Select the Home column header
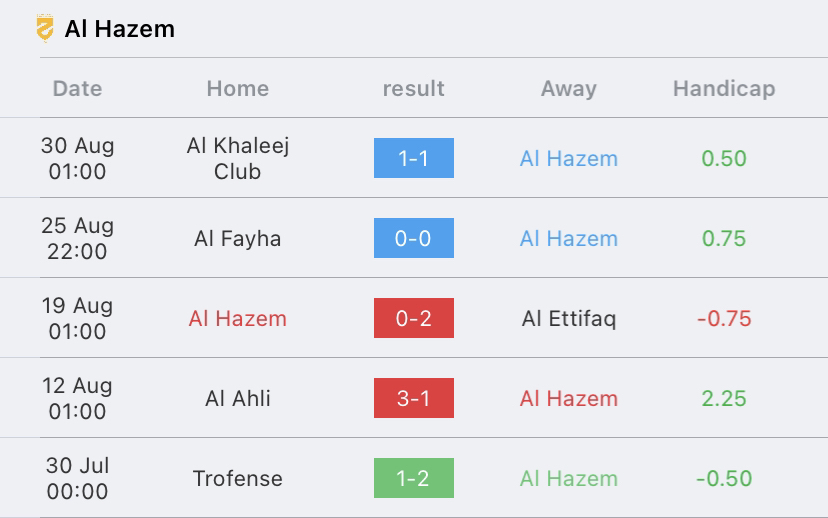The width and height of the screenshot is (828, 518). click(x=238, y=88)
